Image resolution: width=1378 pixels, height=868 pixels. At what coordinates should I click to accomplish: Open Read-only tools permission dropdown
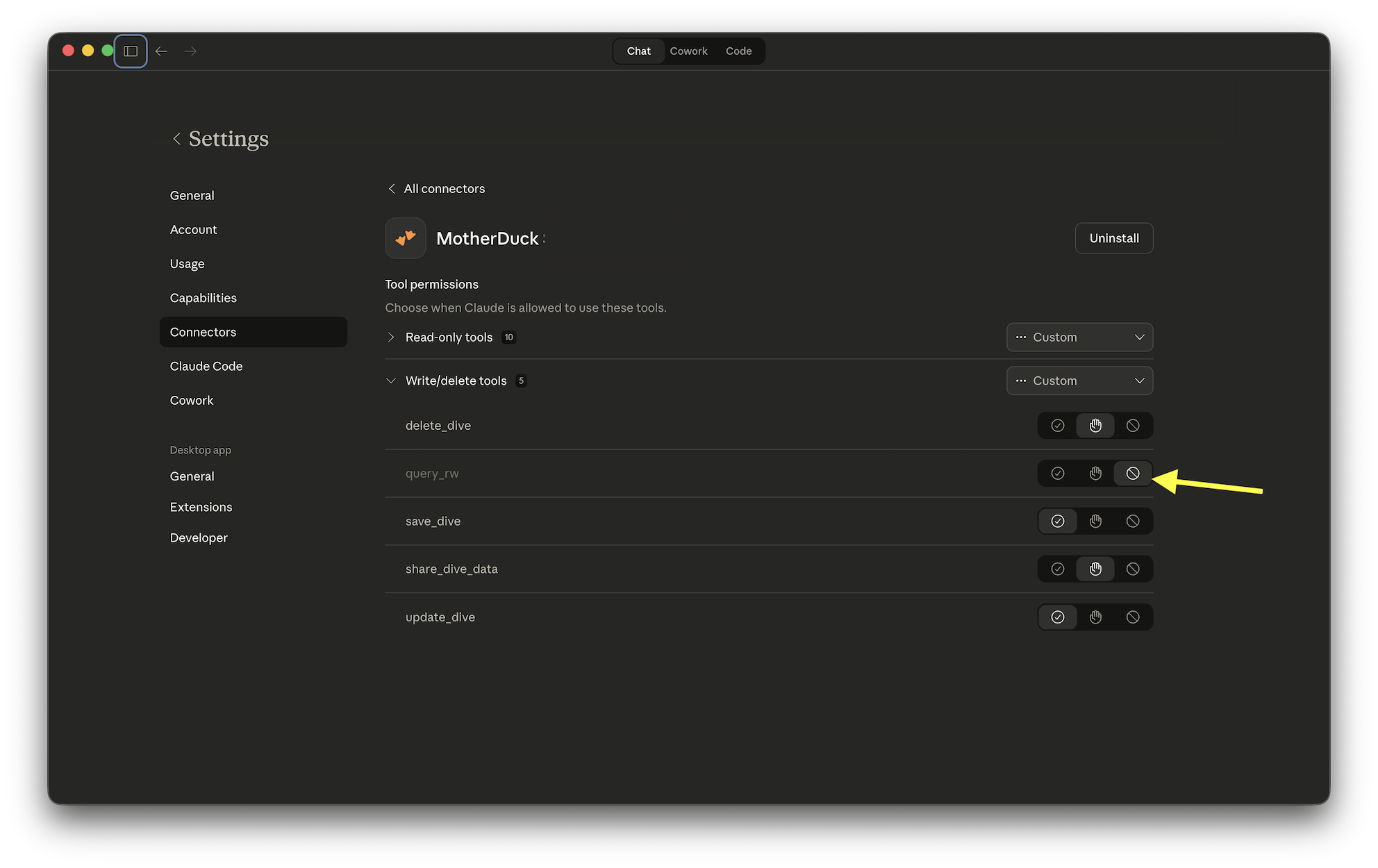[x=1079, y=337]
